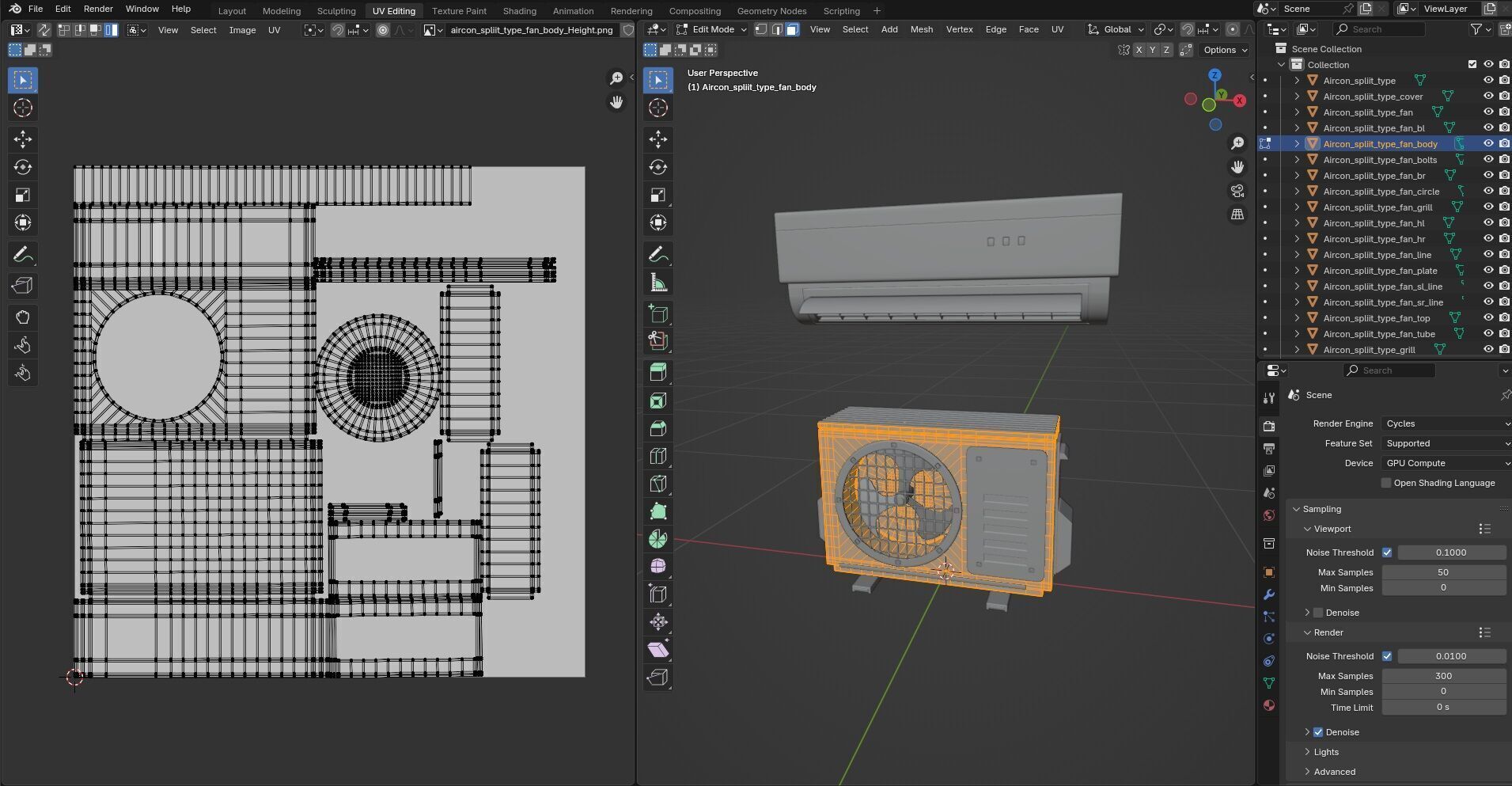
Task: Open the Render menu
Action: 98,9
